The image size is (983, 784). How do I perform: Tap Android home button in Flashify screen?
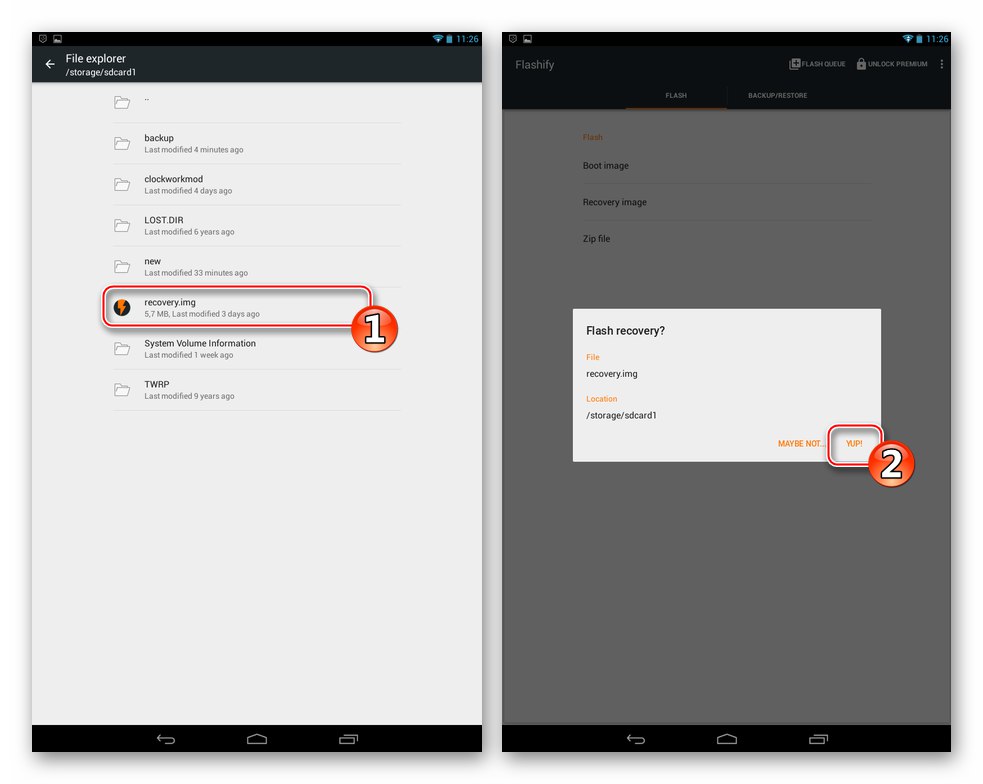pyautogui.click(x=727, y=739)
